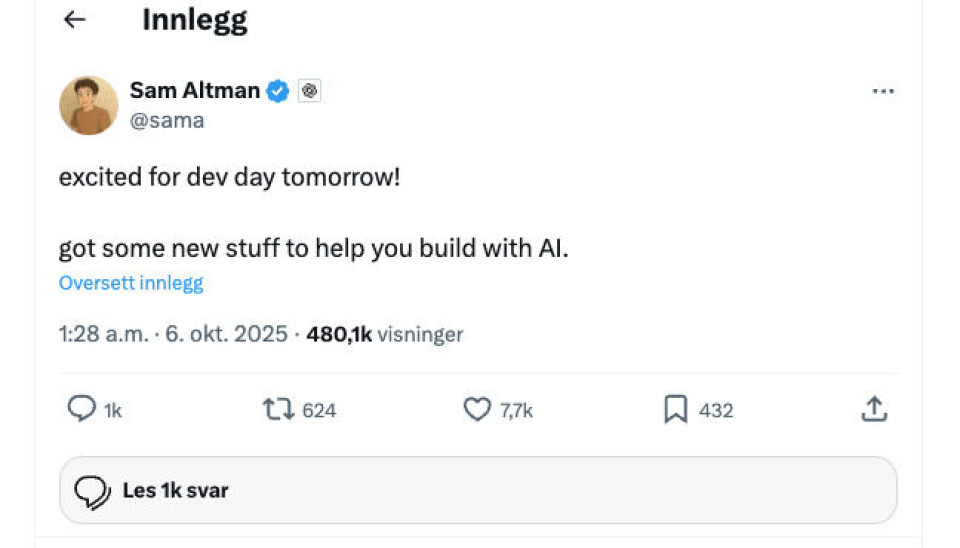Open the Les 1k svar button
960x548 pixels.
coord(478,490)
